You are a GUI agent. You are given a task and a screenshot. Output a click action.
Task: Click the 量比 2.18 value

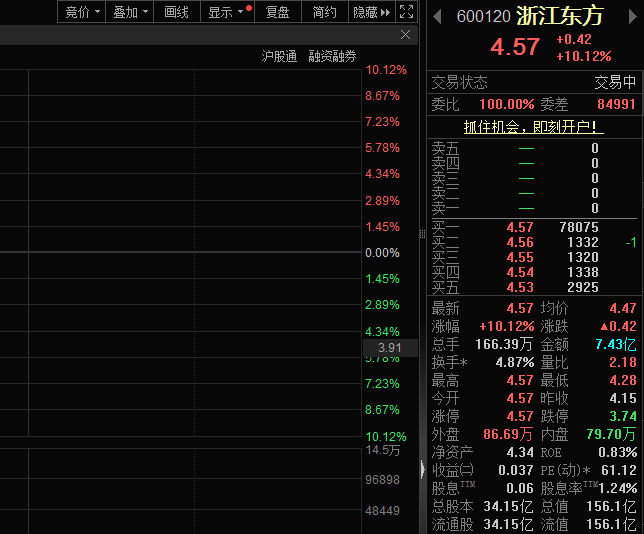pos(623,362)
